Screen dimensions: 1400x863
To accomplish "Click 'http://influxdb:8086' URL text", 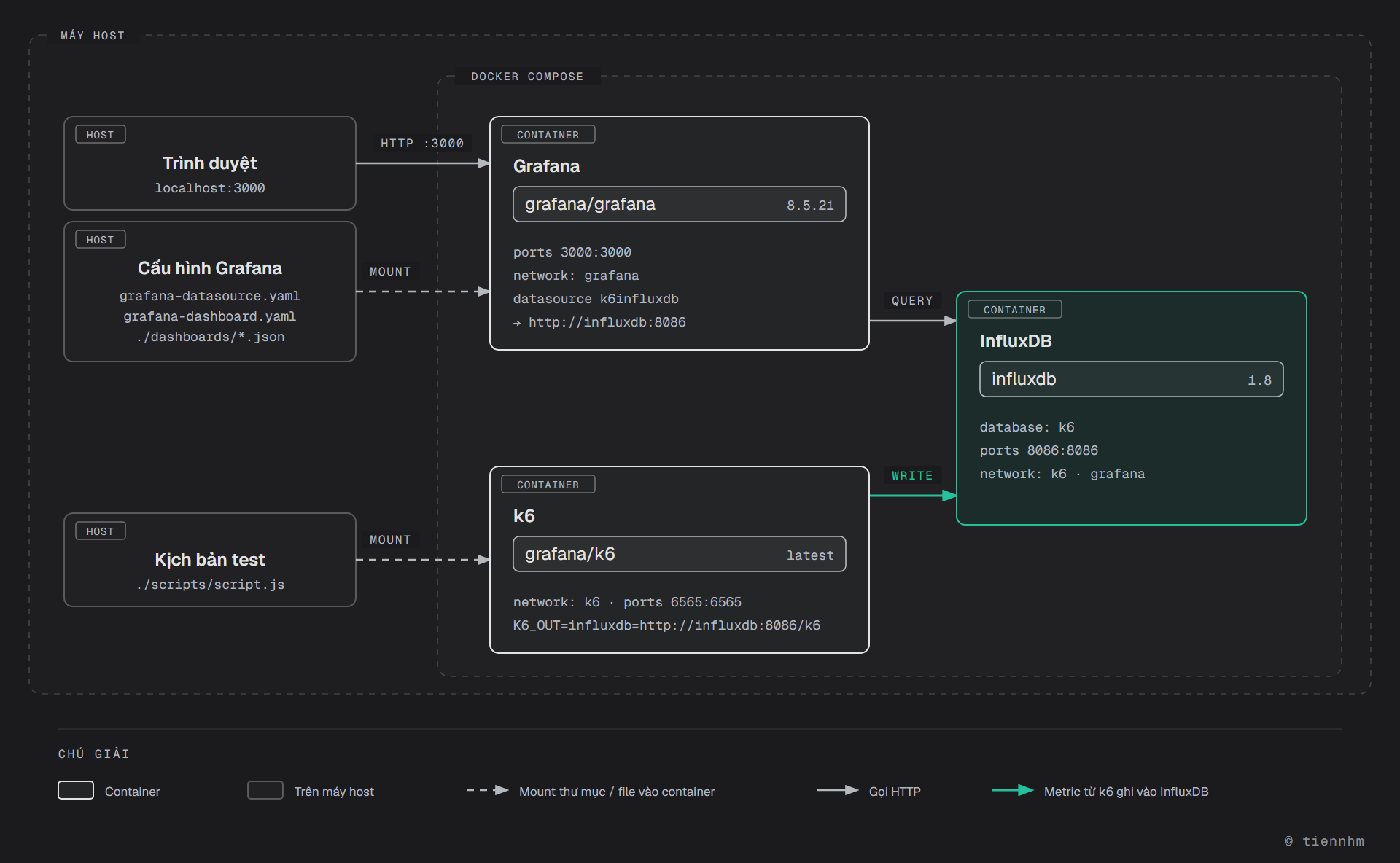I will coord(607,322).
